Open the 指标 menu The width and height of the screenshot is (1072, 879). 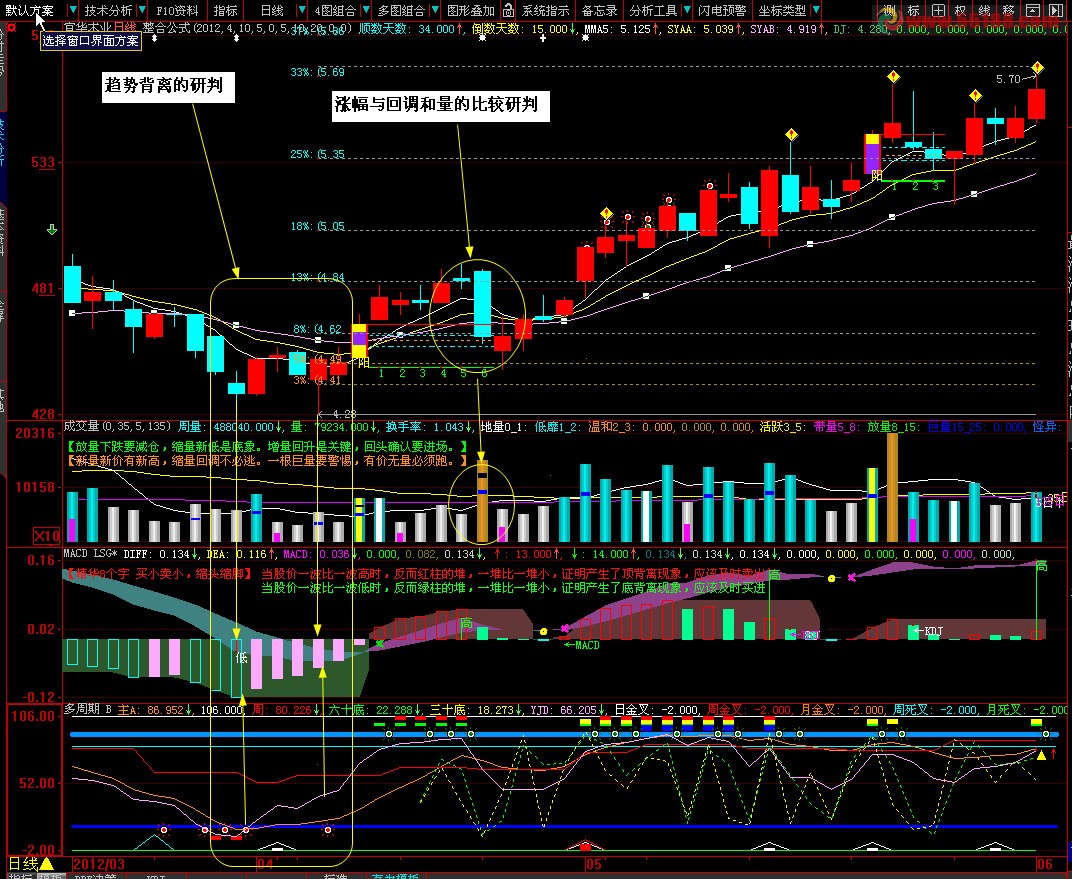(225, 10)
